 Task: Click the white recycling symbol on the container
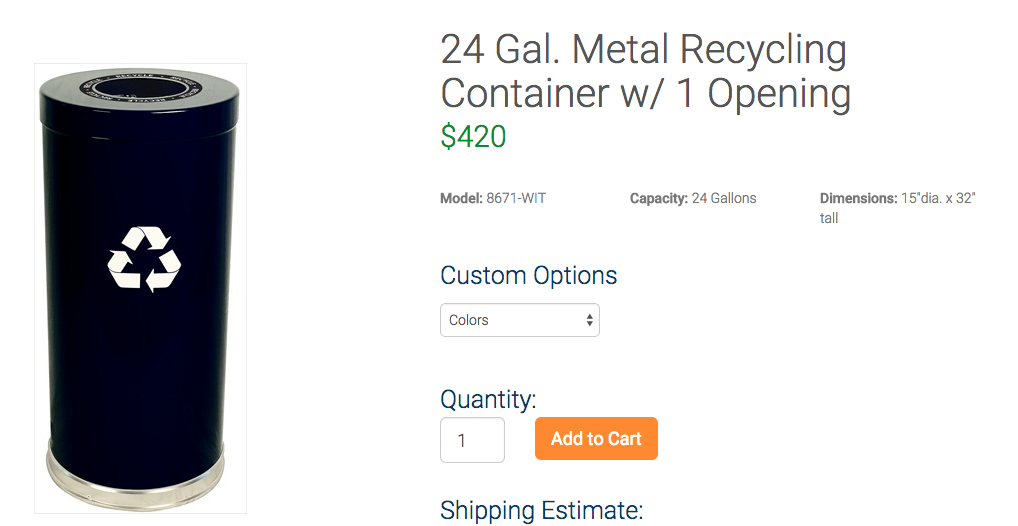coord(144,258)
